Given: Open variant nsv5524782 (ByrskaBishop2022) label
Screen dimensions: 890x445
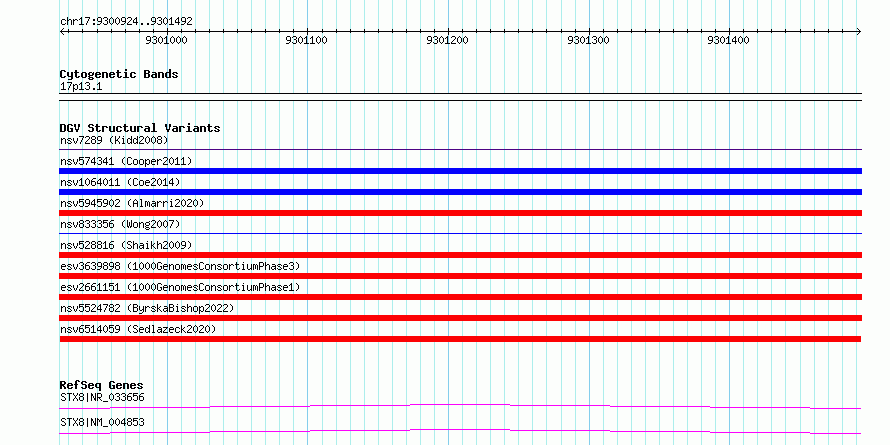Looking at the screenshot, I should pos(147,308).
